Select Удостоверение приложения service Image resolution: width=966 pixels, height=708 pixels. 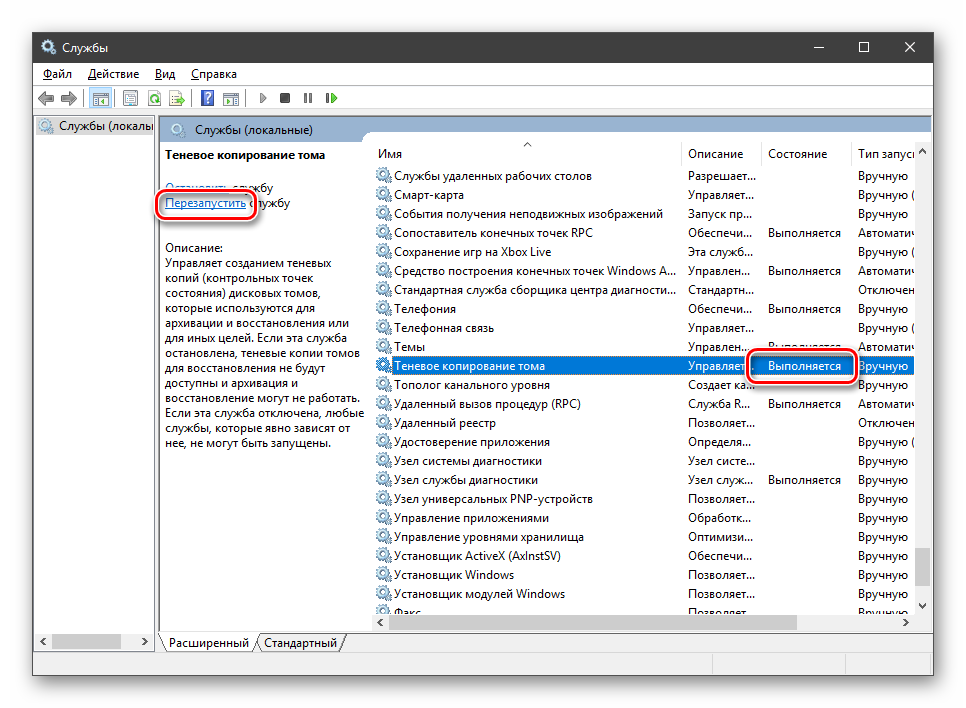pyautogui.click(x=644, y=442)
